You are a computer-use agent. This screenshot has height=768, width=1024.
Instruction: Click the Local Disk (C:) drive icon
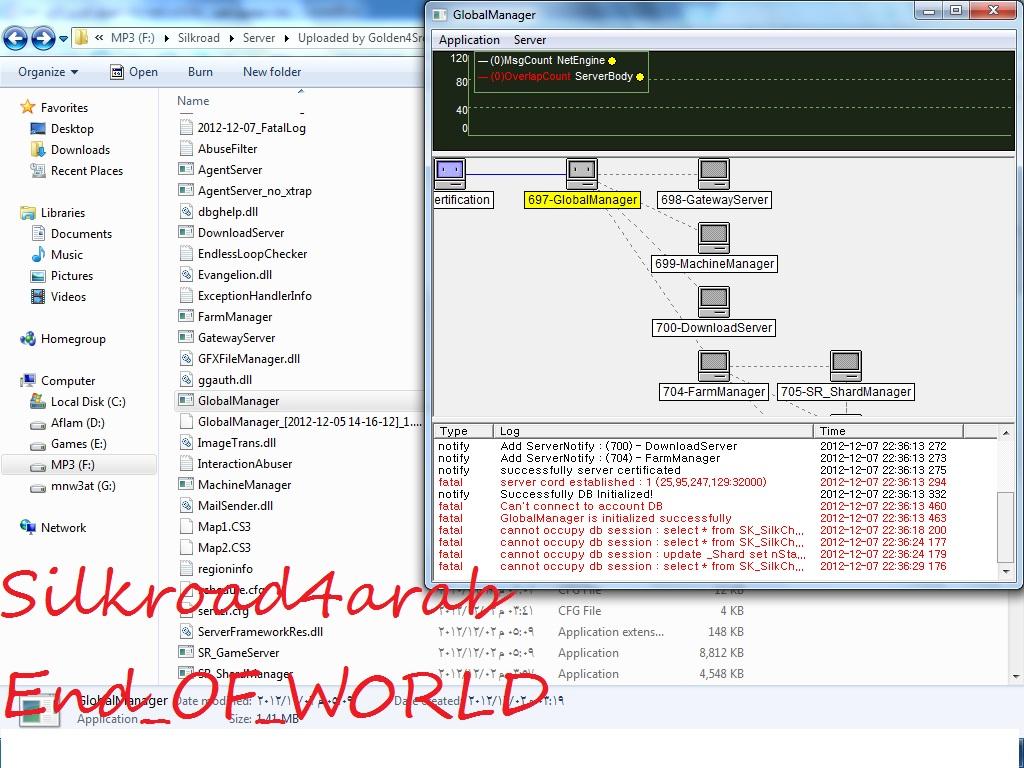pyautogui.click(x=38, y=402)
